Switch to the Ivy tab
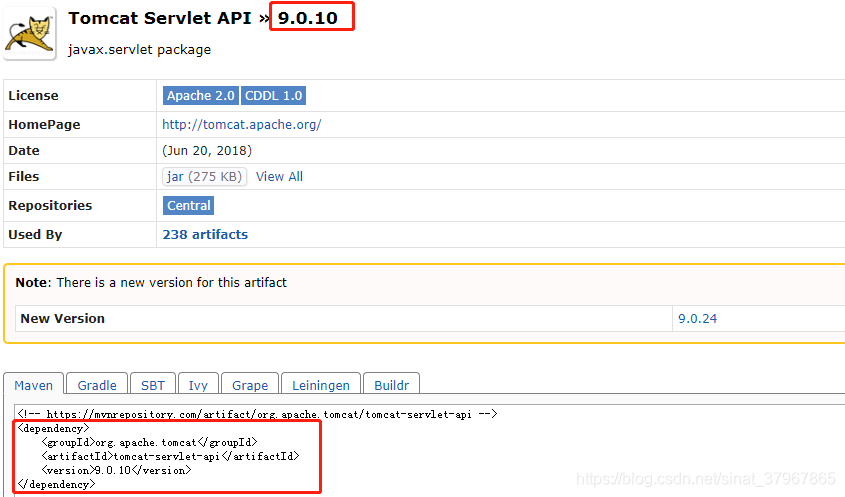The width and height of the screenshot is (845, 497). [198, 385]
